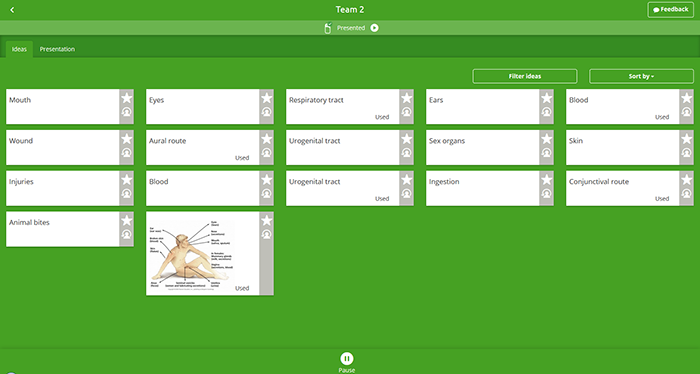Viewport: 700px width, 374px height.
Task: Open the Feedback button
Action: pyautogui.click(x=671, y=9)
